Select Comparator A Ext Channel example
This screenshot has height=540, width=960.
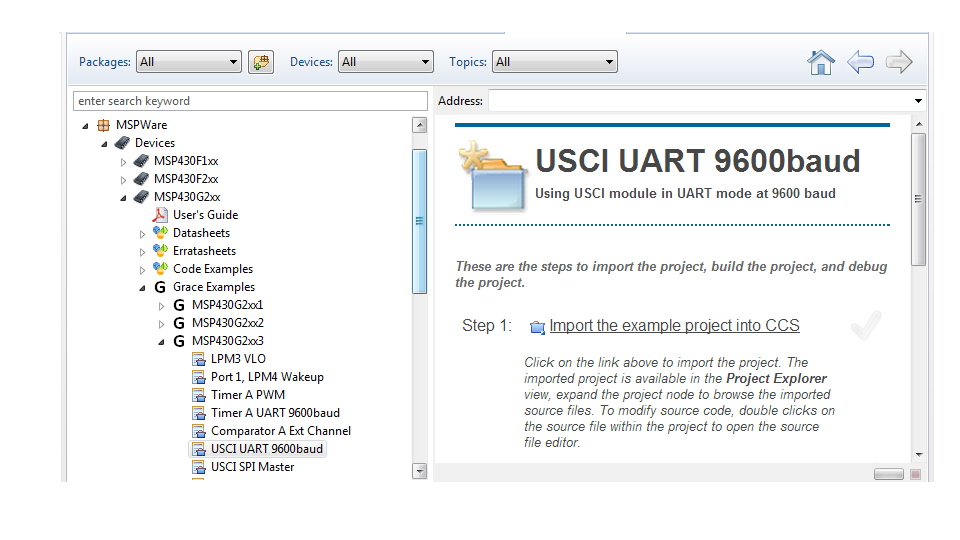[x=281, y=431]
